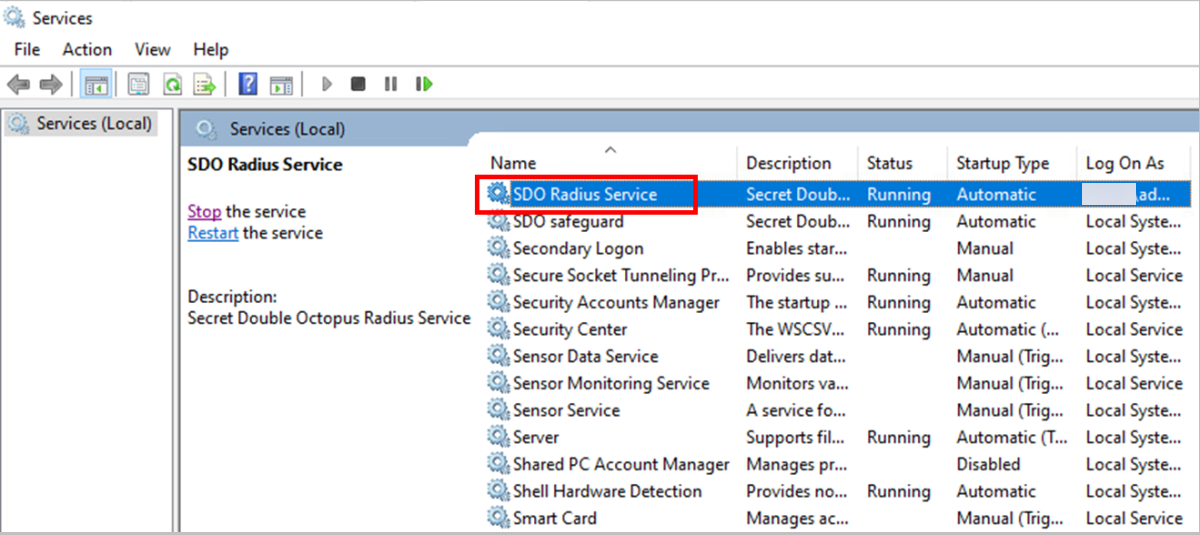Screen dimensions: 1200x535
Task: Click the Stop the service link
Action: tap(204, 212)
